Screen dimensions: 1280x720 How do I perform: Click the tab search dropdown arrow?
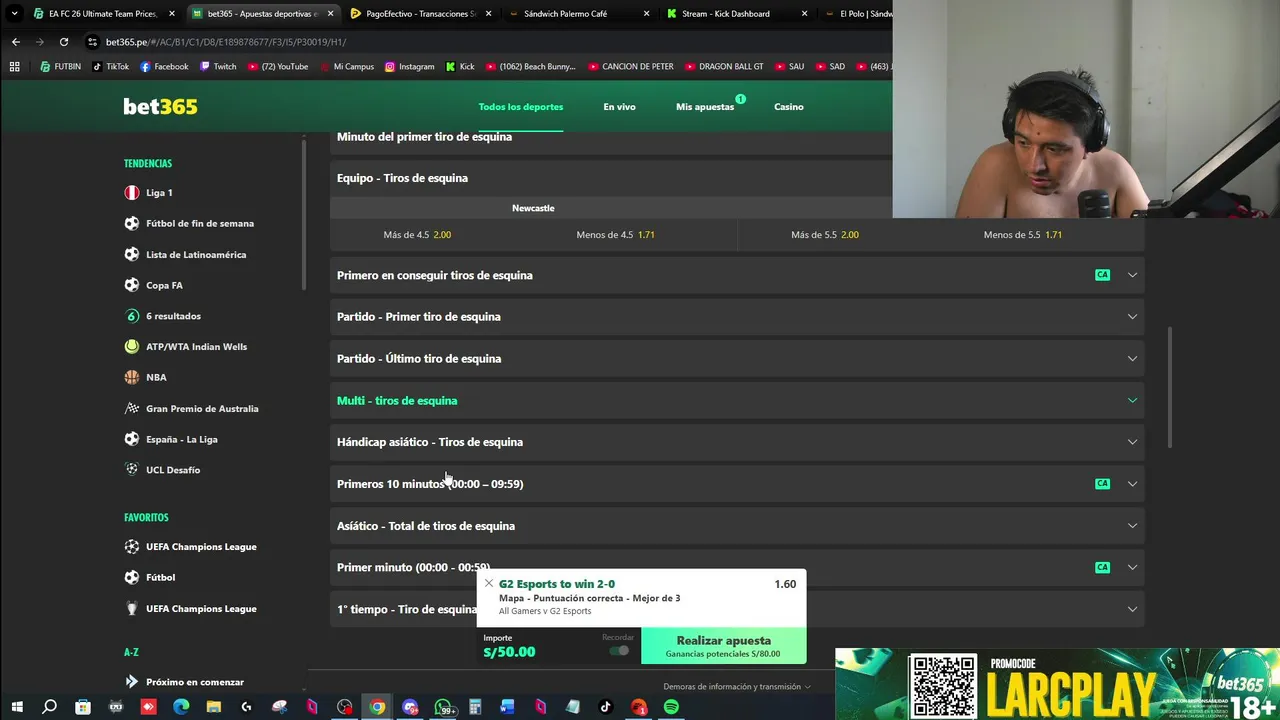click(14, 14)
